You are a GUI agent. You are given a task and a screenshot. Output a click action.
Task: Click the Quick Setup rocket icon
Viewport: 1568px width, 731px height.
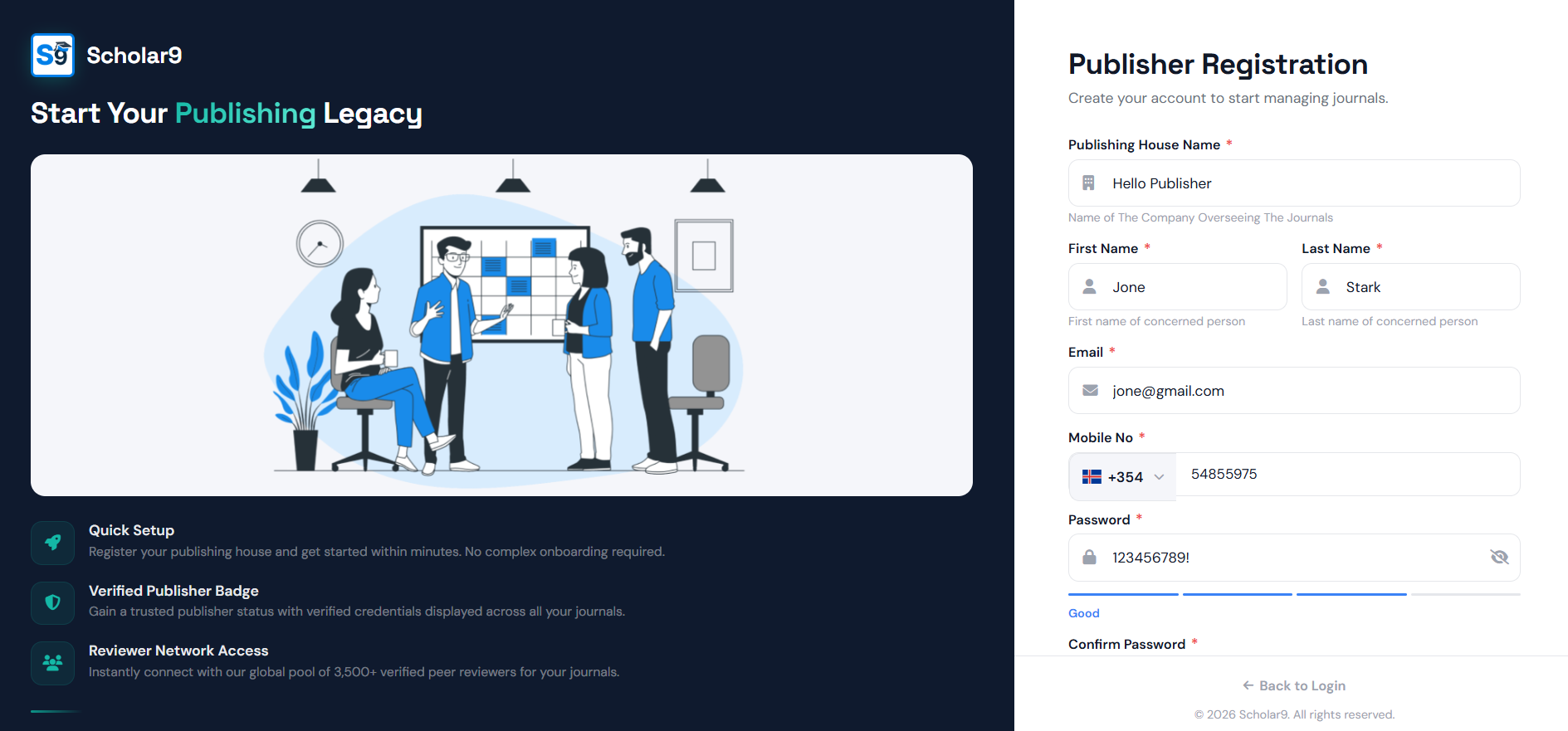point(52,543)
